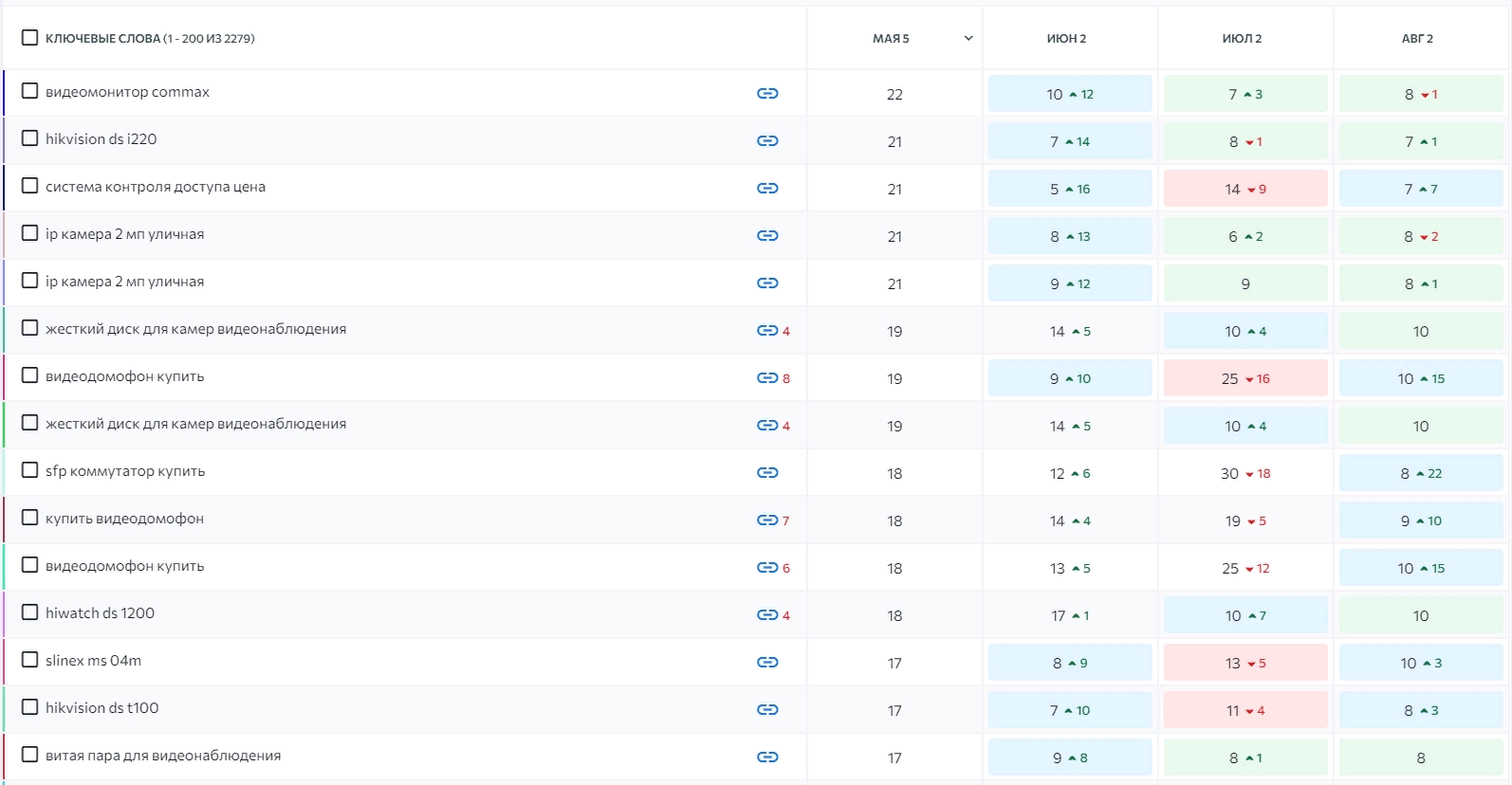Click АВГ cell 7 ▲7 for система контроля доступа

point(1421,189)
